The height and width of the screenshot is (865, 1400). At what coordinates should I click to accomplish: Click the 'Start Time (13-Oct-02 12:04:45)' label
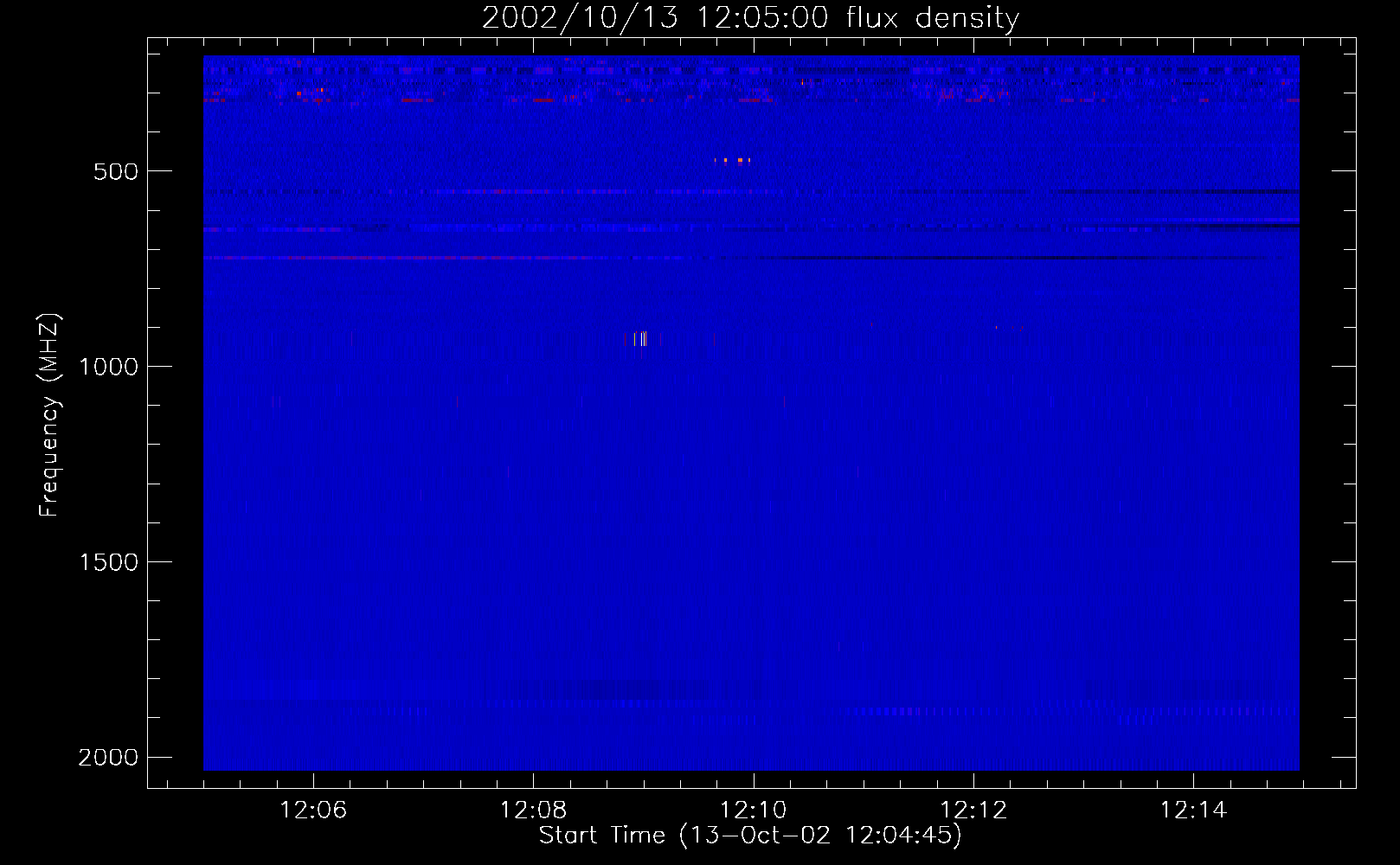(750, 835)
